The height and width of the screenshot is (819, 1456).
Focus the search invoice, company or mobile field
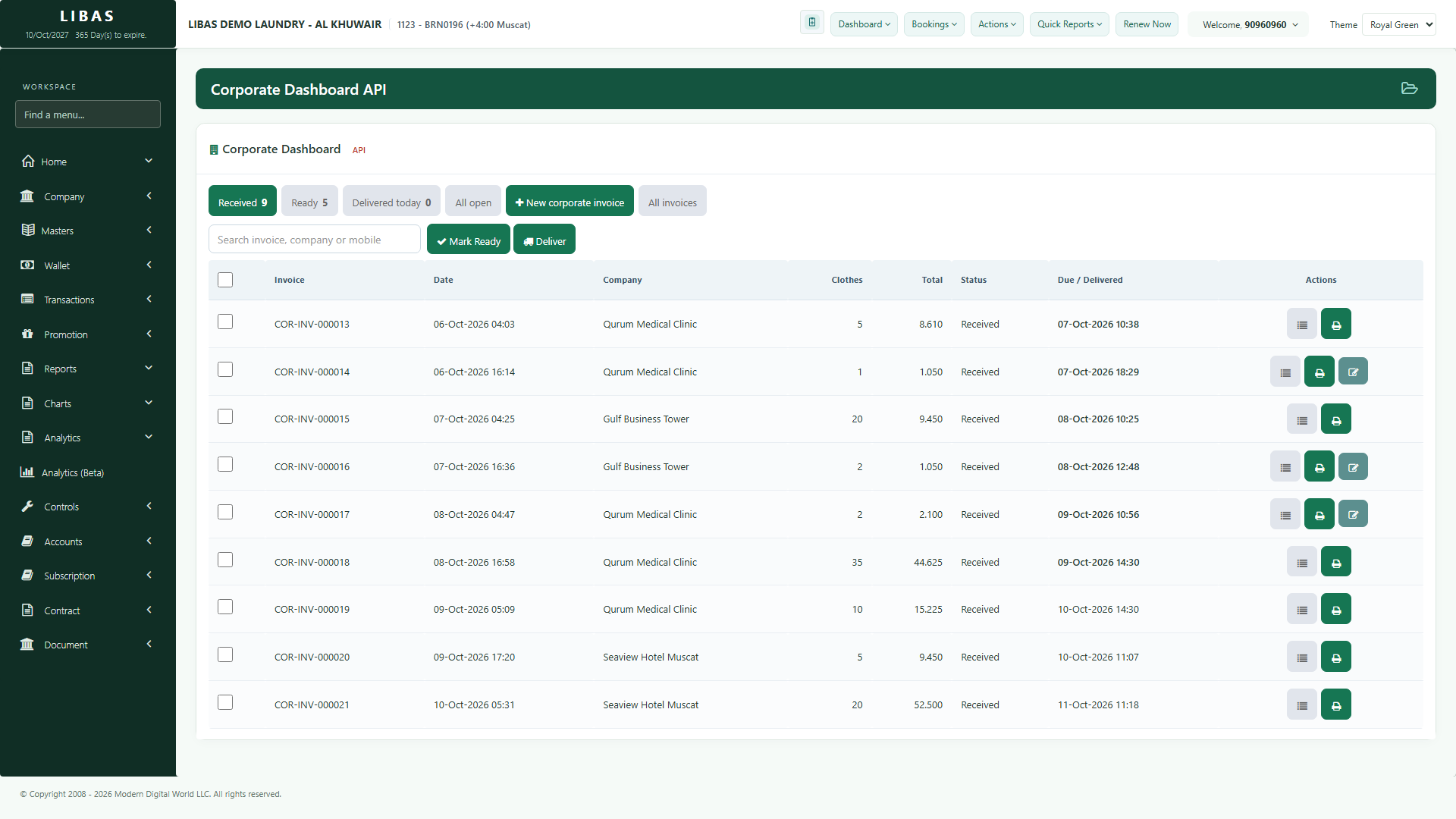[x=314, y=240]
